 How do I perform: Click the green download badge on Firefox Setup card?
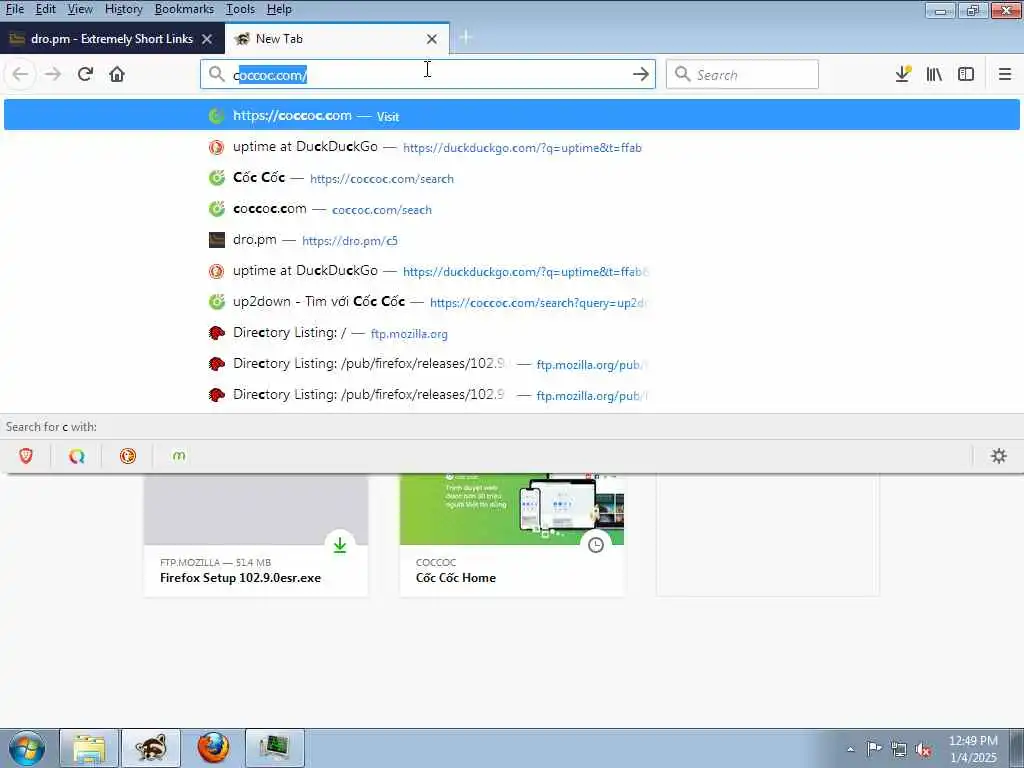coord(340,545)
